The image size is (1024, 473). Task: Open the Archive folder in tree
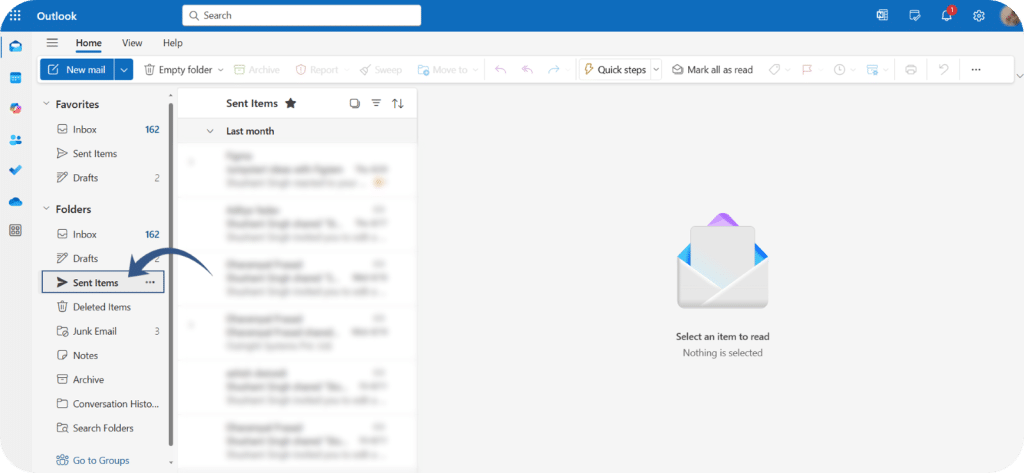(102, 380)
